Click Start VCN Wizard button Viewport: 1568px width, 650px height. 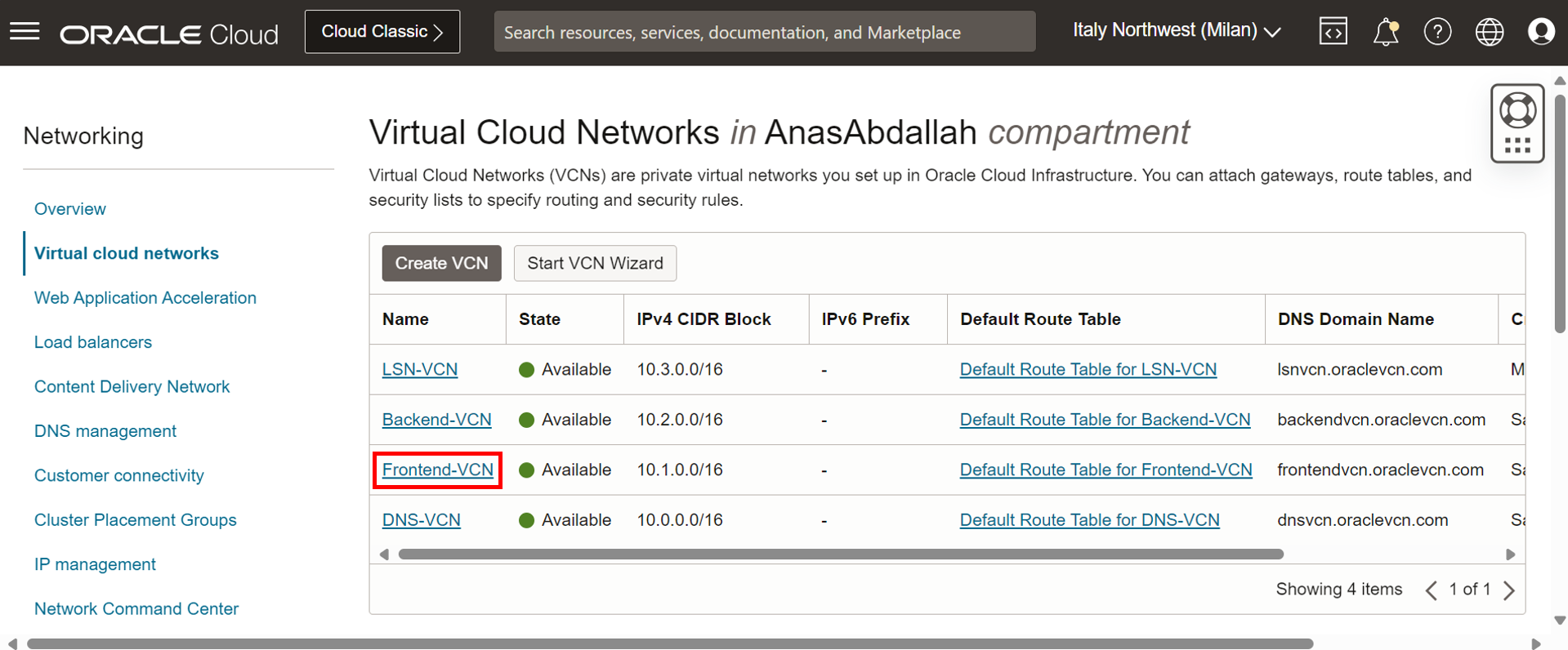point(595,263)
